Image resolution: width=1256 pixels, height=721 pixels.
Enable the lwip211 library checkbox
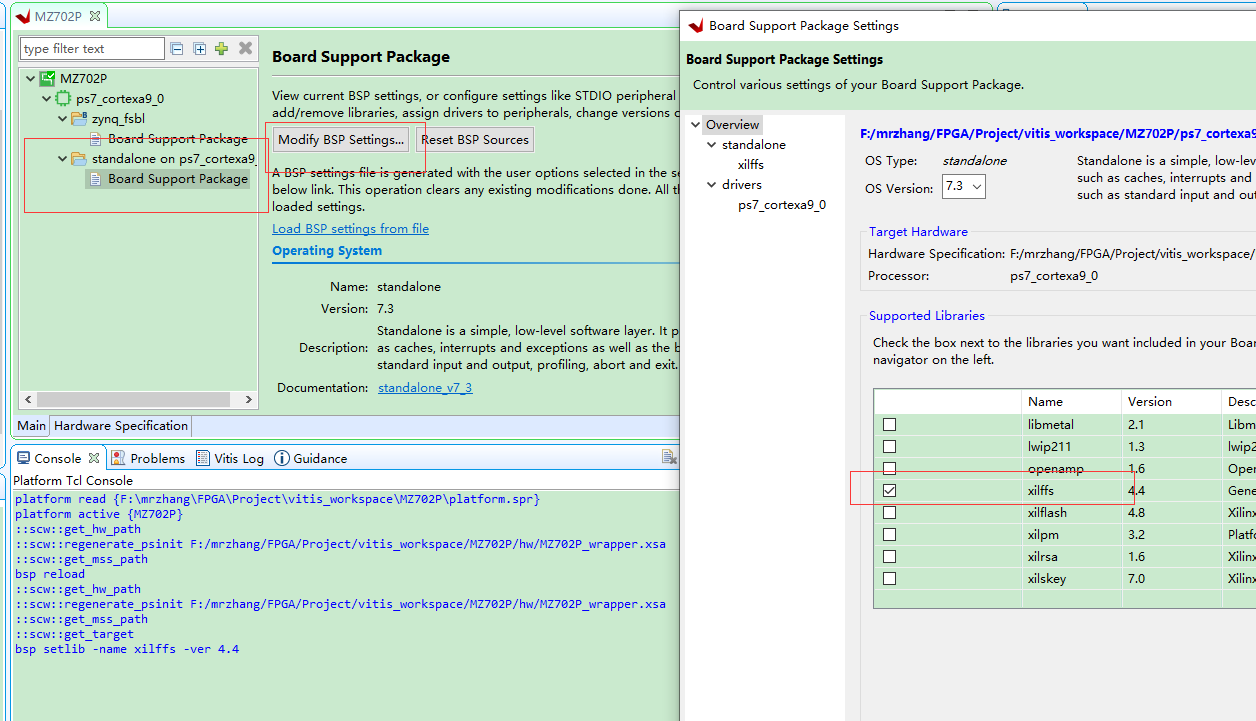(x=889, y=446)
